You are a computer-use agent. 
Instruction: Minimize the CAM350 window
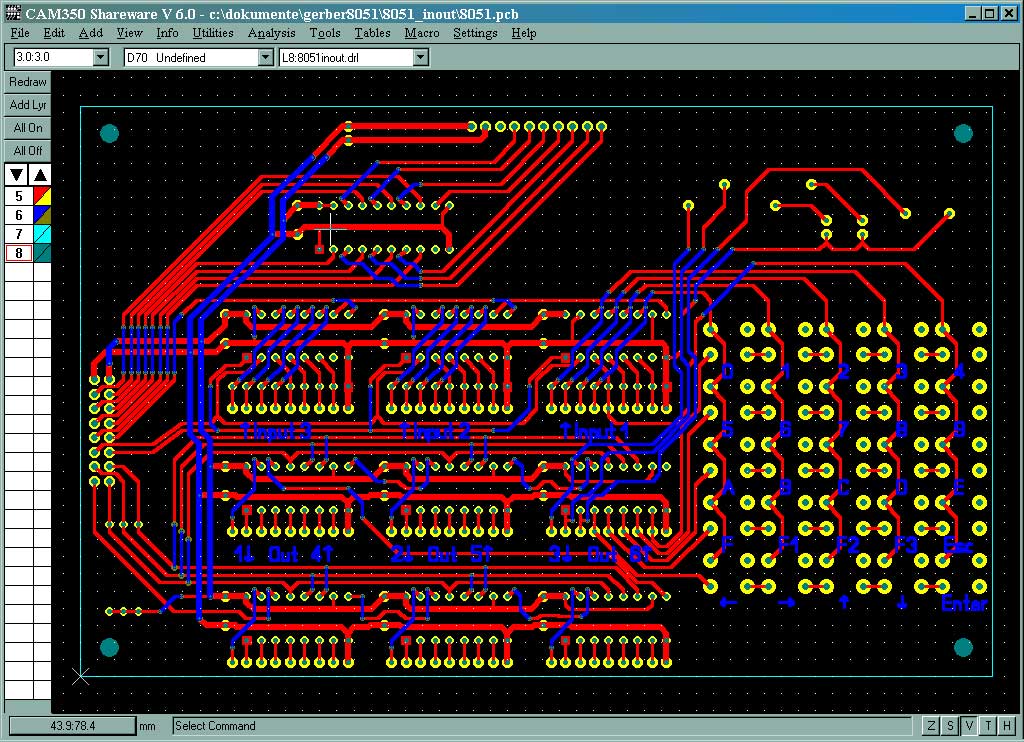(973, 13)
